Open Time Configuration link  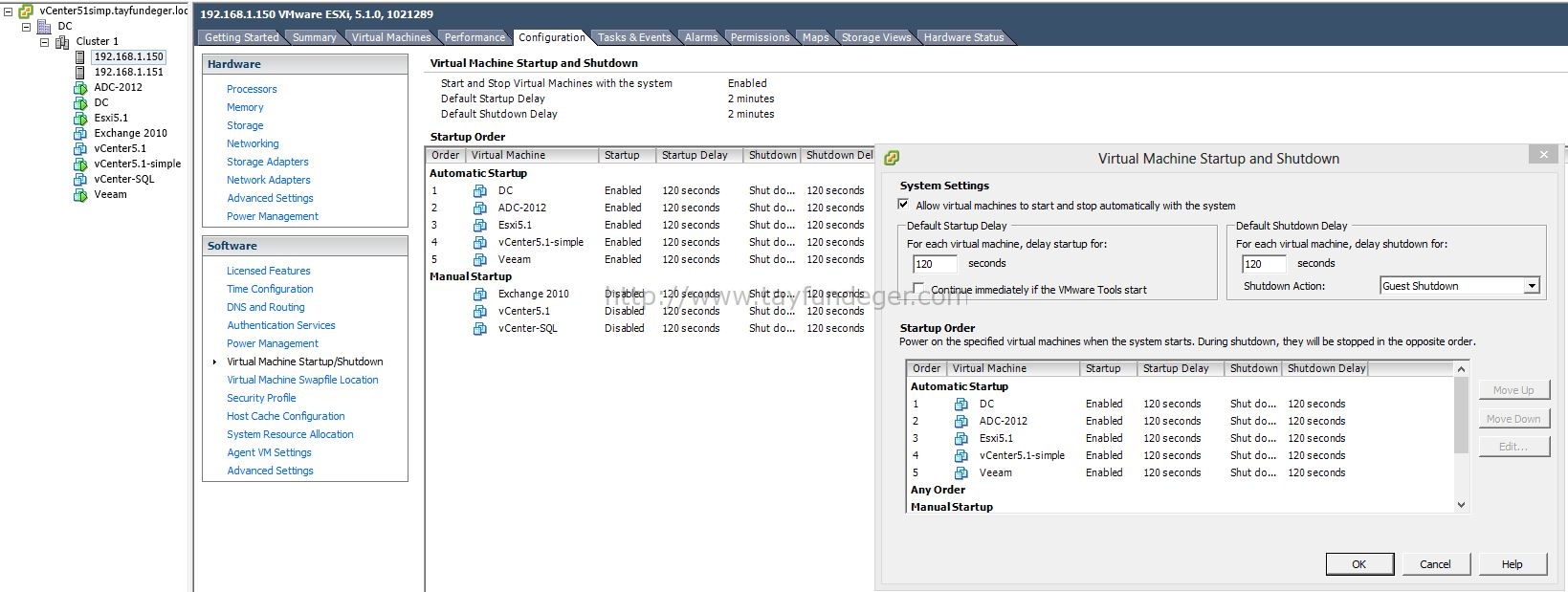tap(270, 289)
